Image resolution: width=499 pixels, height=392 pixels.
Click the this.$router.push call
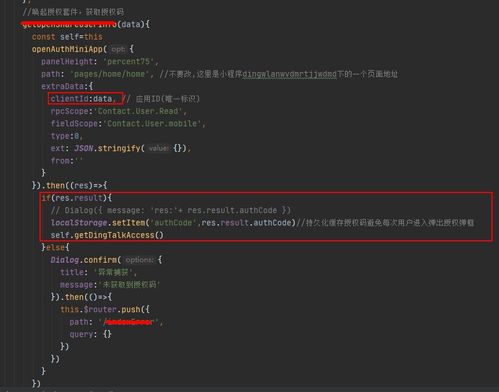click(x=100, y=310)
